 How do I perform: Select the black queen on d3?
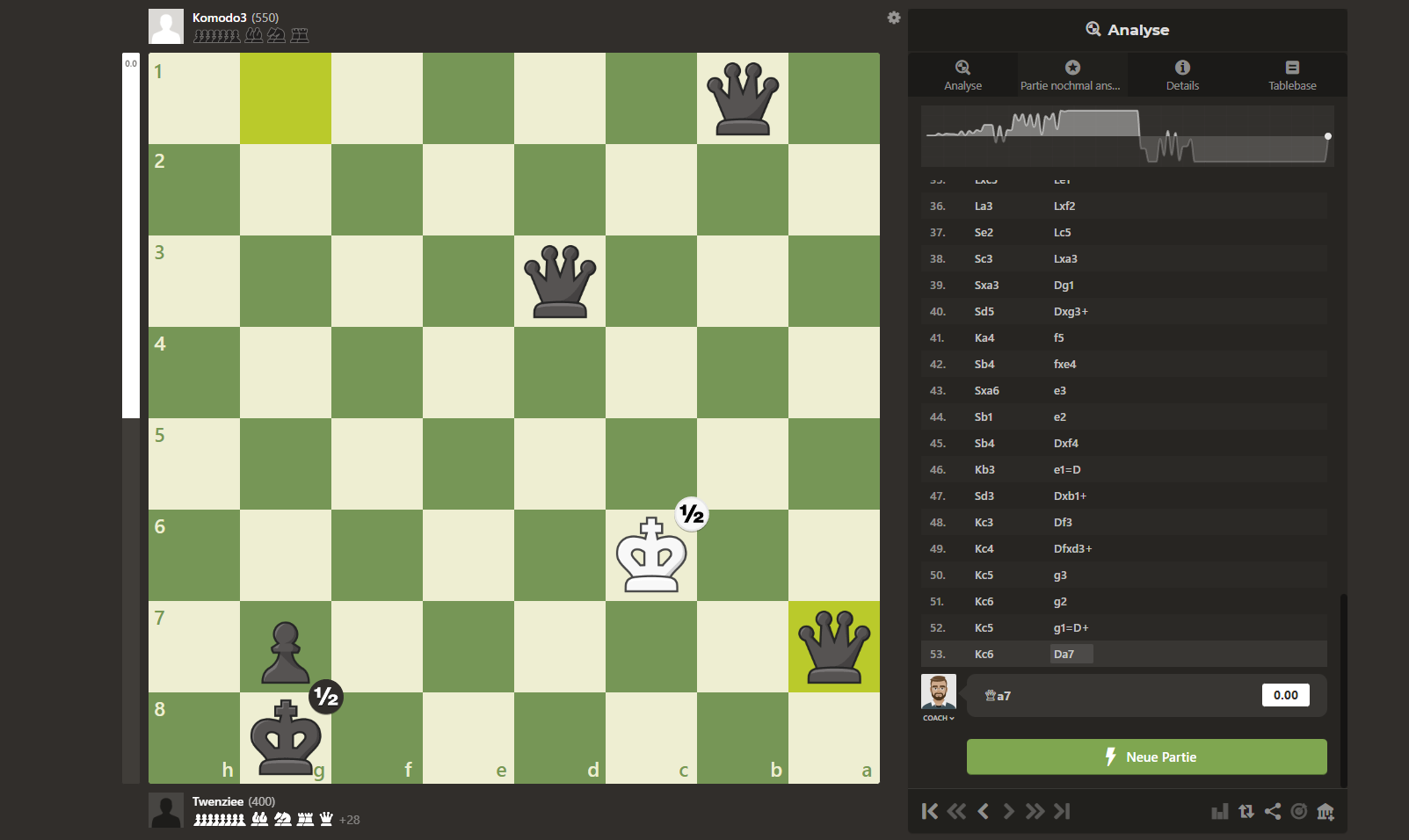point(560,281)
